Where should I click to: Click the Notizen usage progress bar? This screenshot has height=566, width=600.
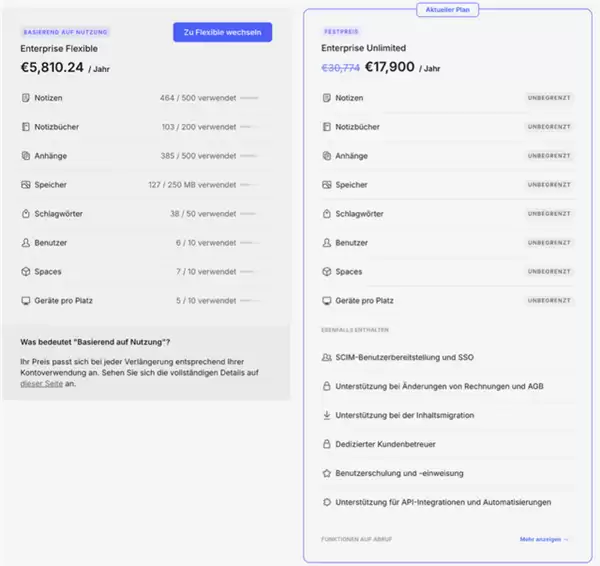tap(250, 98)
